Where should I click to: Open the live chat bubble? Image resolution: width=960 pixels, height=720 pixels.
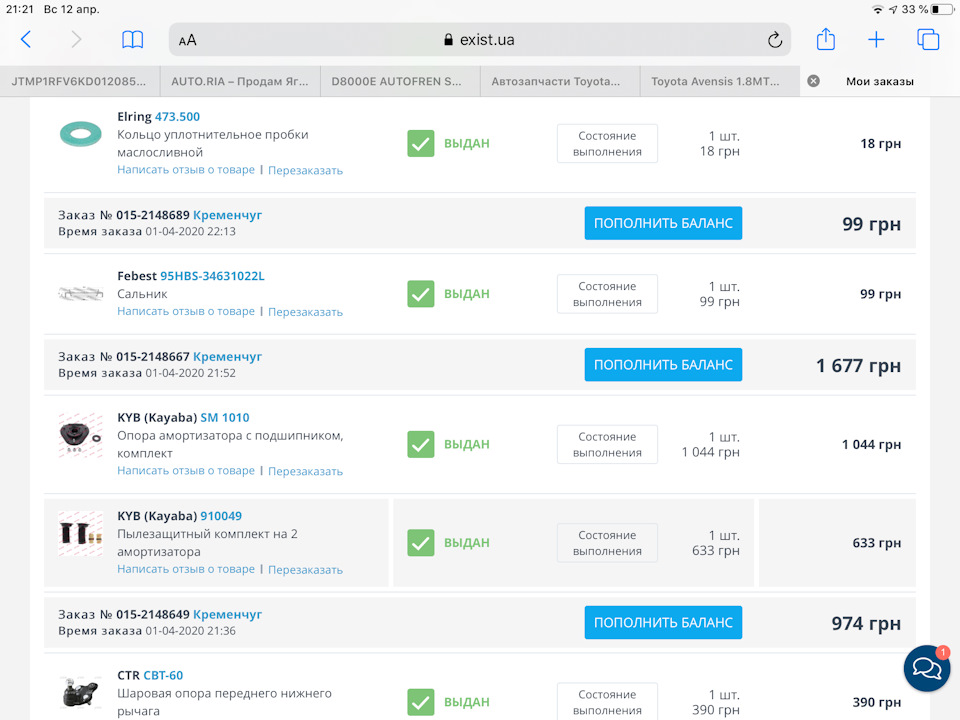click(927, 668)
